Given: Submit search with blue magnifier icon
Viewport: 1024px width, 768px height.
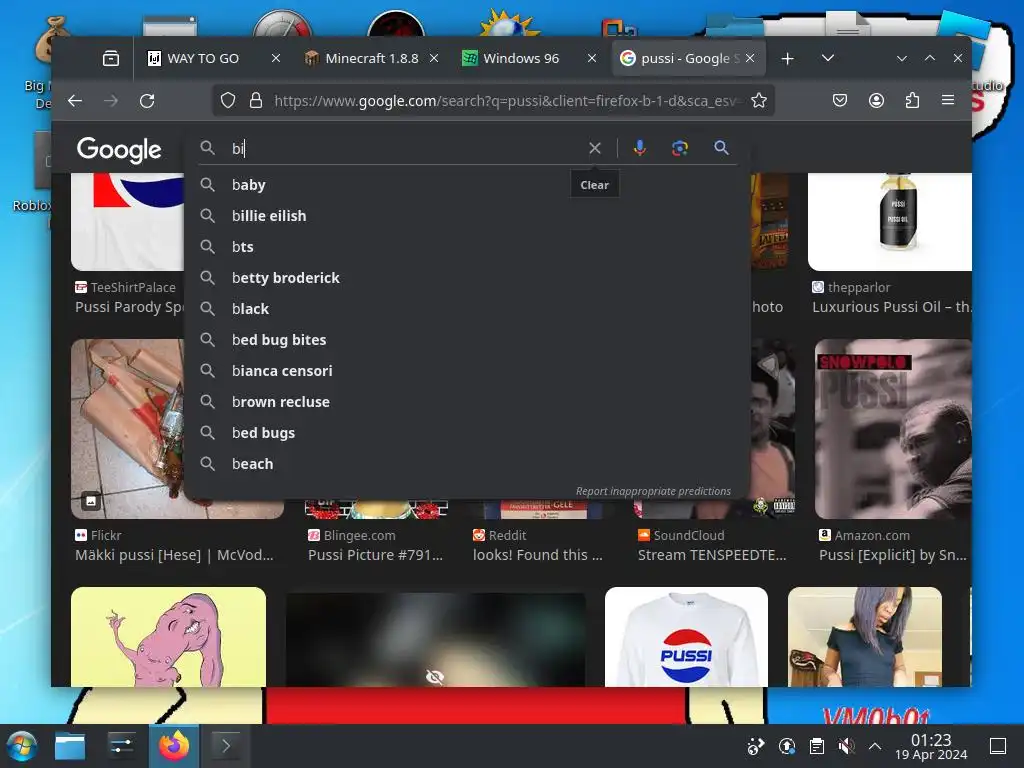Looking at the screenshot, I should click(x=721, y=148).
